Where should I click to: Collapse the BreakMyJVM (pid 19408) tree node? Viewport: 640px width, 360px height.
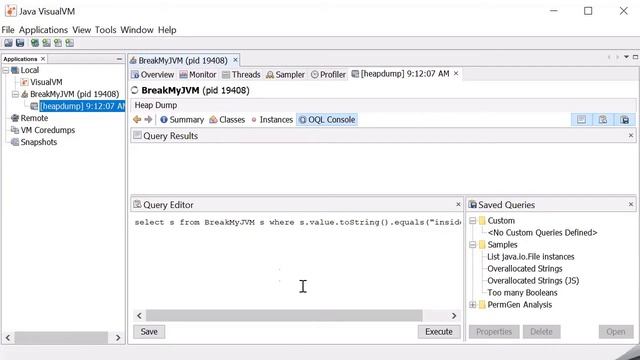tap(15, 94)
